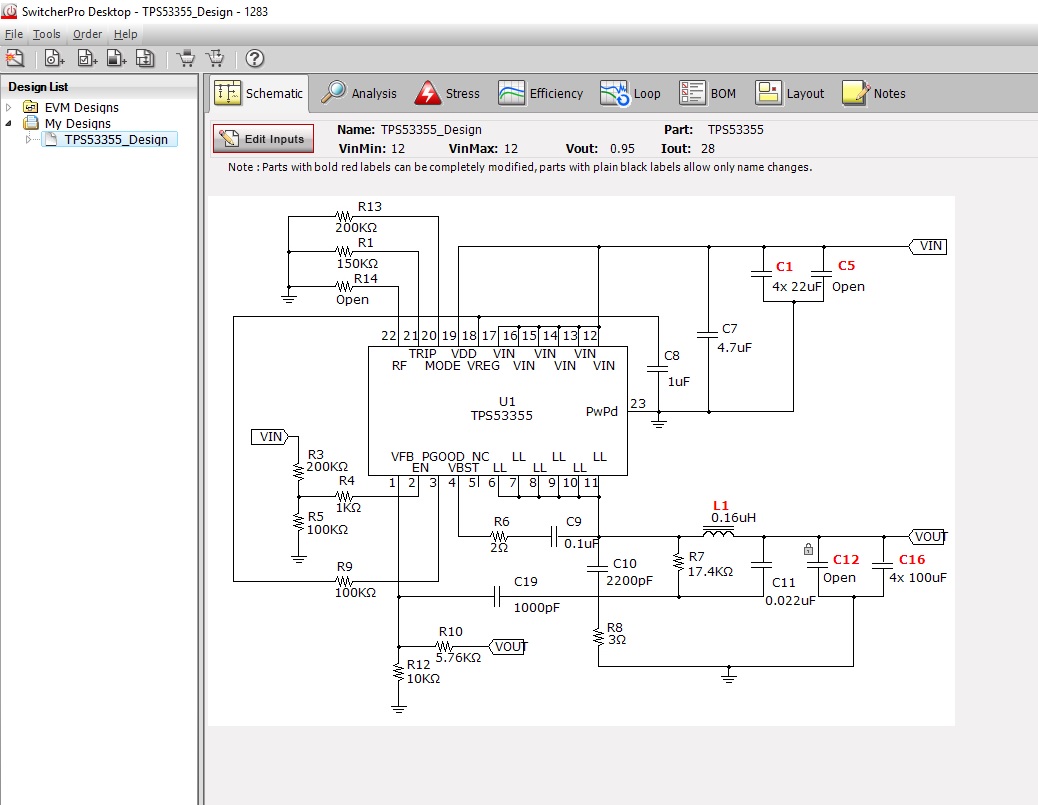Image resolution: width=1038 pixels, height=805 pixels.
Task: Click the R5 resistor label
Action: point(316,516)
